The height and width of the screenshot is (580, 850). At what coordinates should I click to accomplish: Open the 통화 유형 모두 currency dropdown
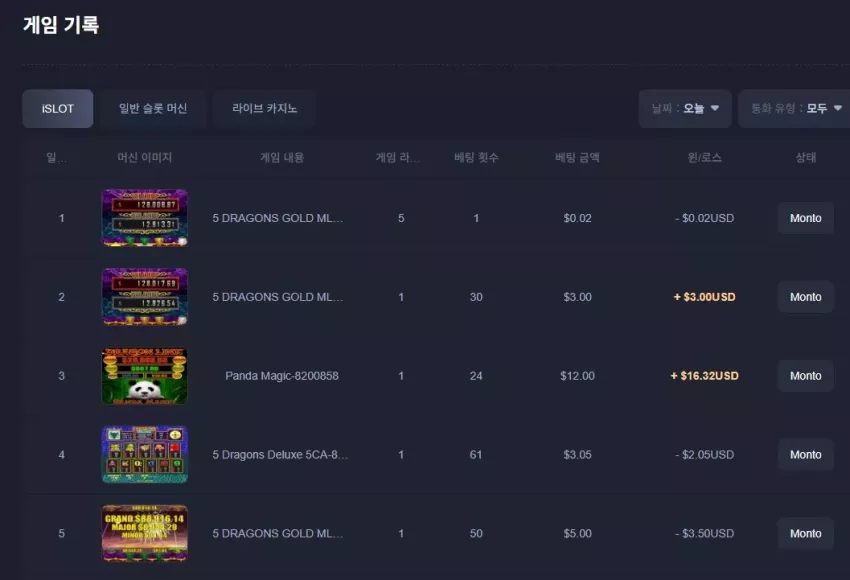pos(795,108)
